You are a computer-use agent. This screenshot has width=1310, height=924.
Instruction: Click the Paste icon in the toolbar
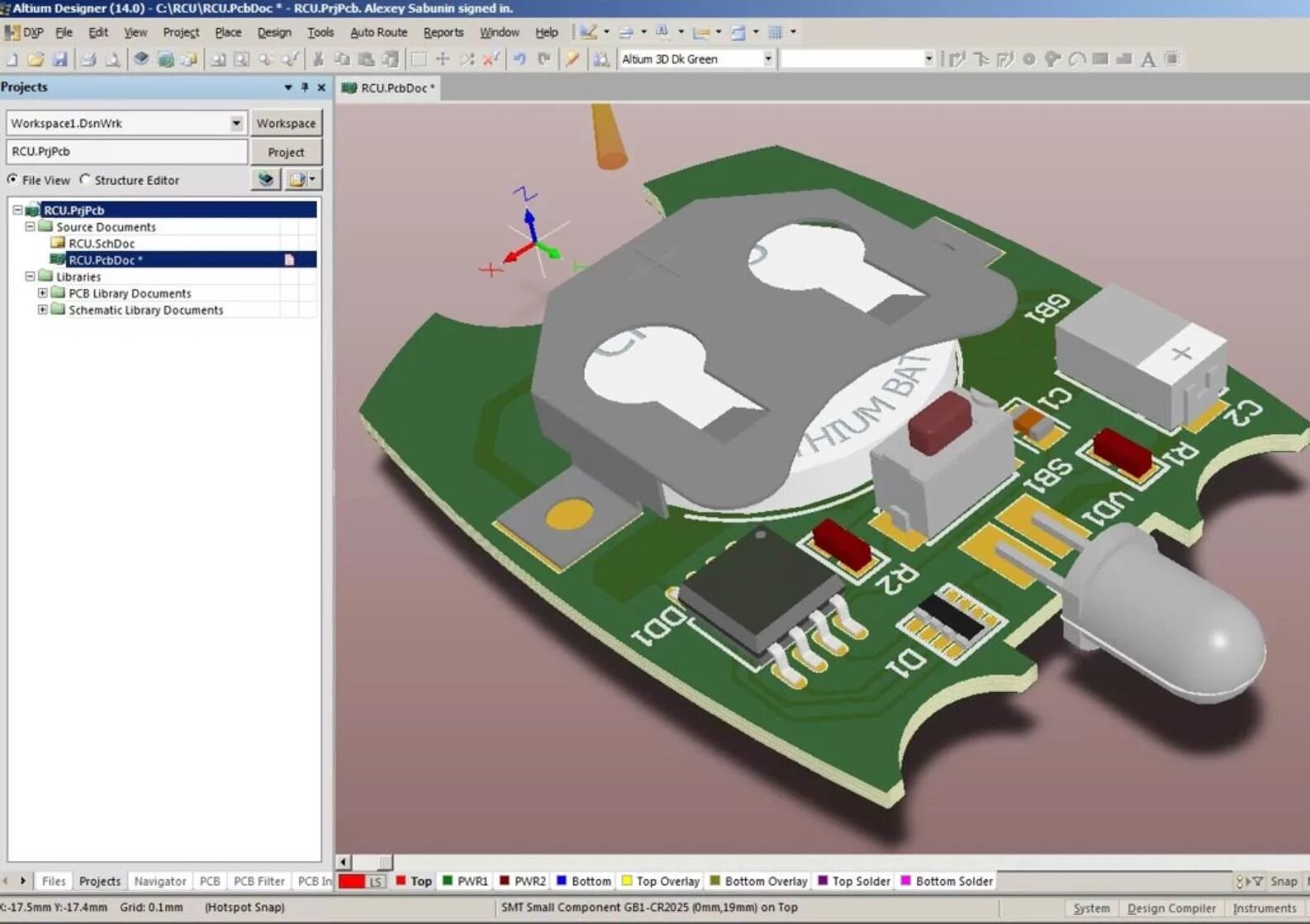coord(366,59)
